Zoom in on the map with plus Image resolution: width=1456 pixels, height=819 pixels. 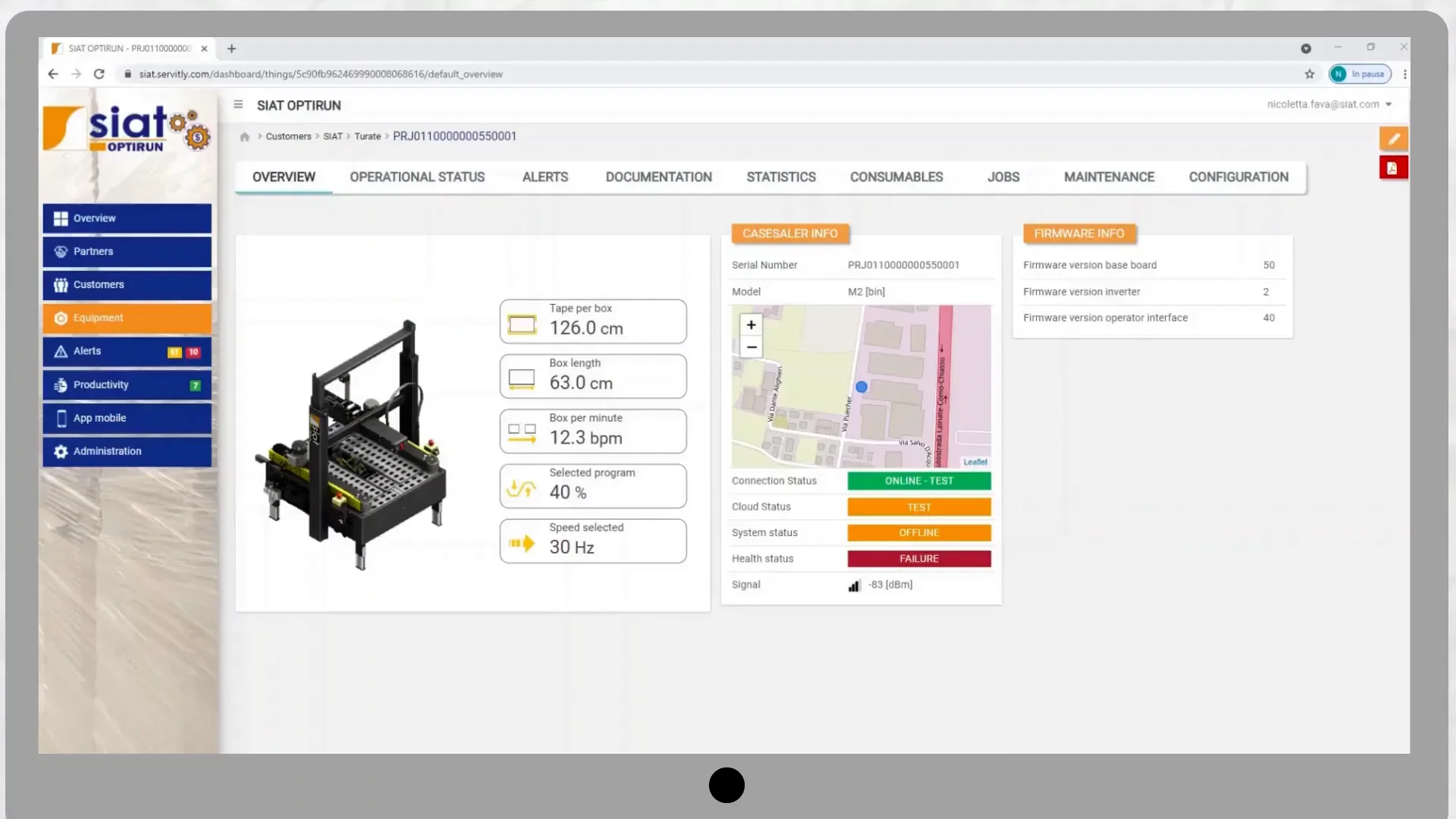point(751,325)
